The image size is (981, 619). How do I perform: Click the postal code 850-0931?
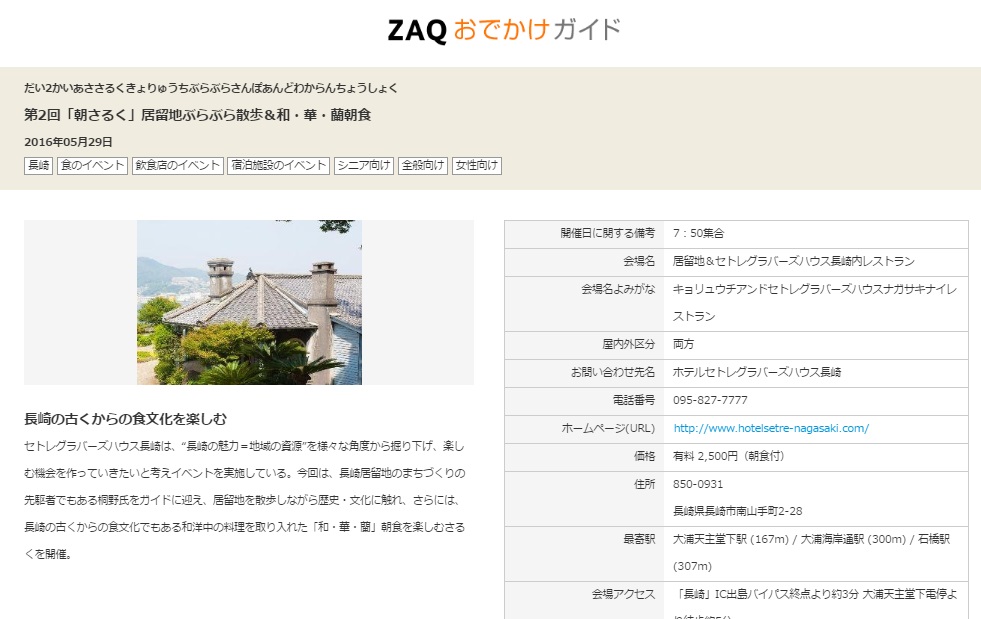(697, 484)
